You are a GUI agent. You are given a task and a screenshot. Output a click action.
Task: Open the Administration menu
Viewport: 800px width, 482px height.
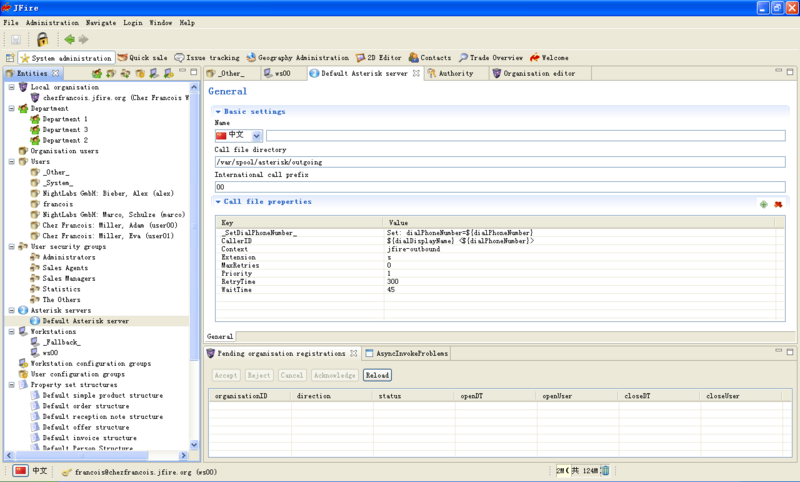tap(52, 22)
